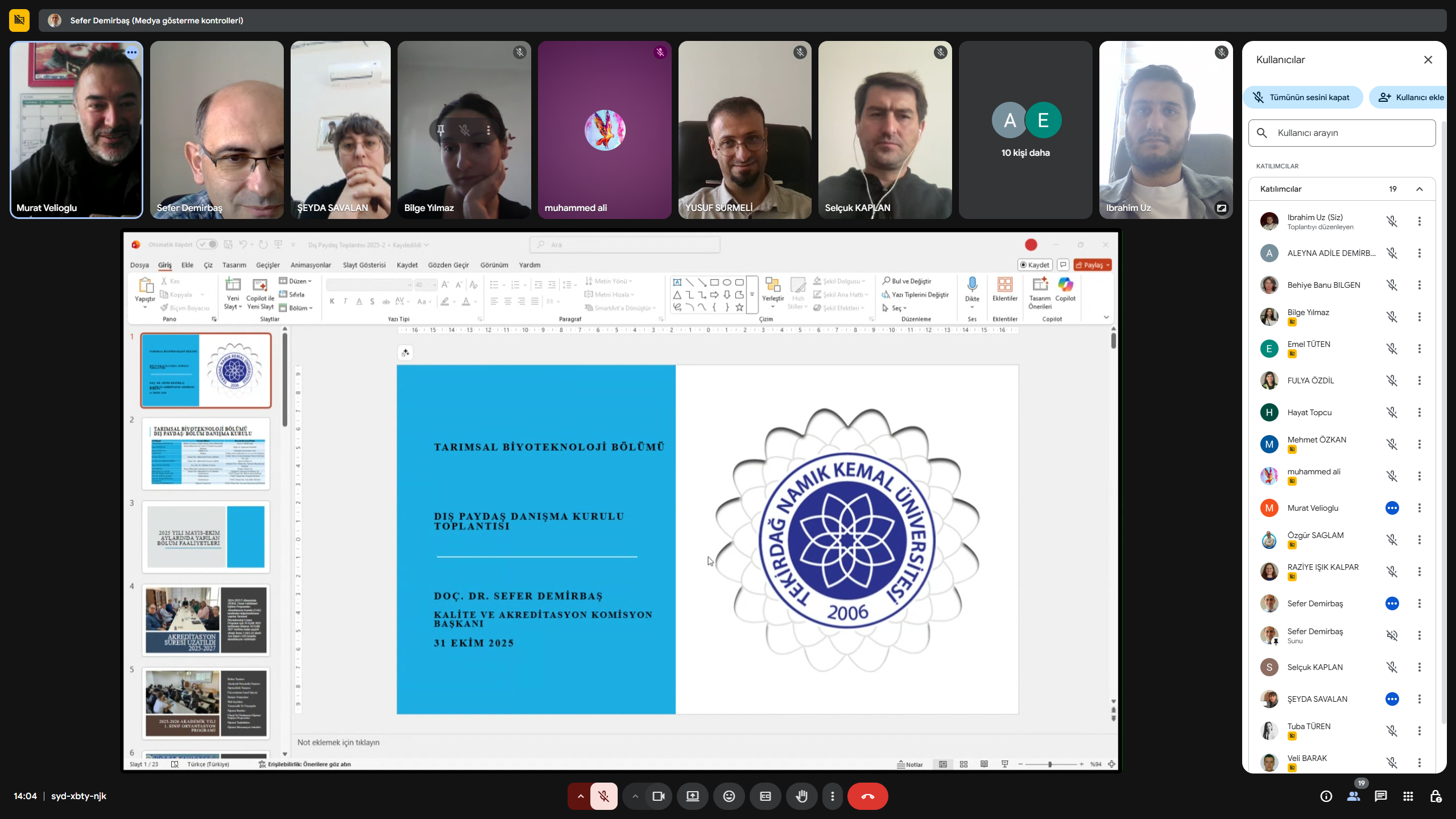Screen dimensions: 1456x819
Task: Click the raise hand icon
Action: (x=802, y=796)
